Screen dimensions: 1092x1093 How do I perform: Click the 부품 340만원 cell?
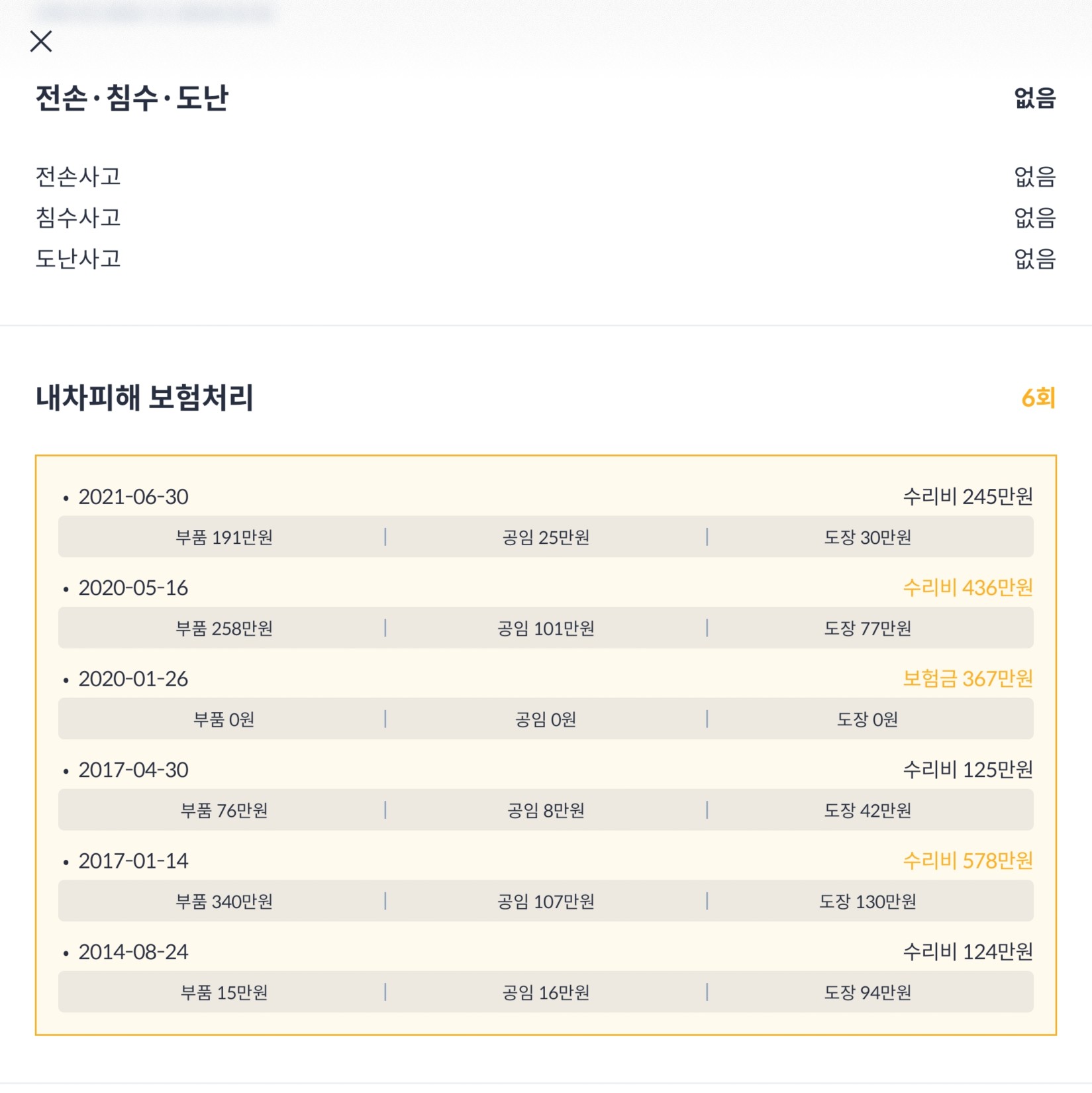(x=224, y=901)
